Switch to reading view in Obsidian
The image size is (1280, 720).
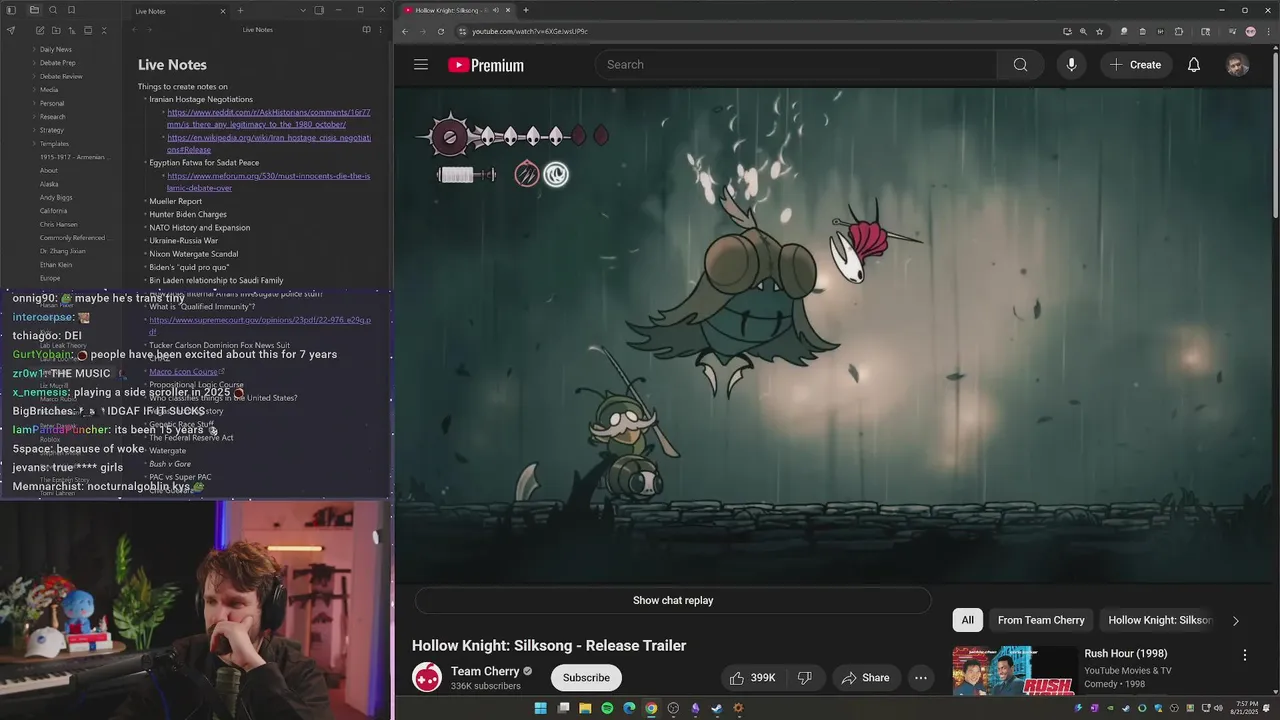(366, 30)
